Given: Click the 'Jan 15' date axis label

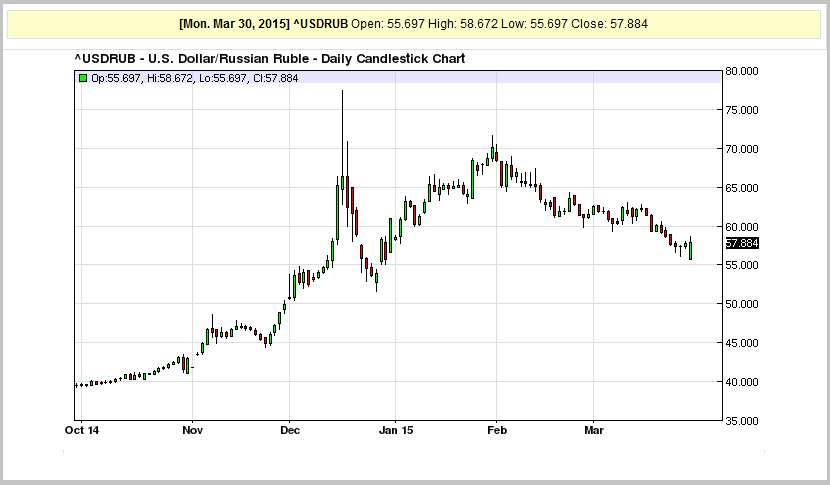Looking at the screenshot, I should pyautogui.click(x=396, y=430).
